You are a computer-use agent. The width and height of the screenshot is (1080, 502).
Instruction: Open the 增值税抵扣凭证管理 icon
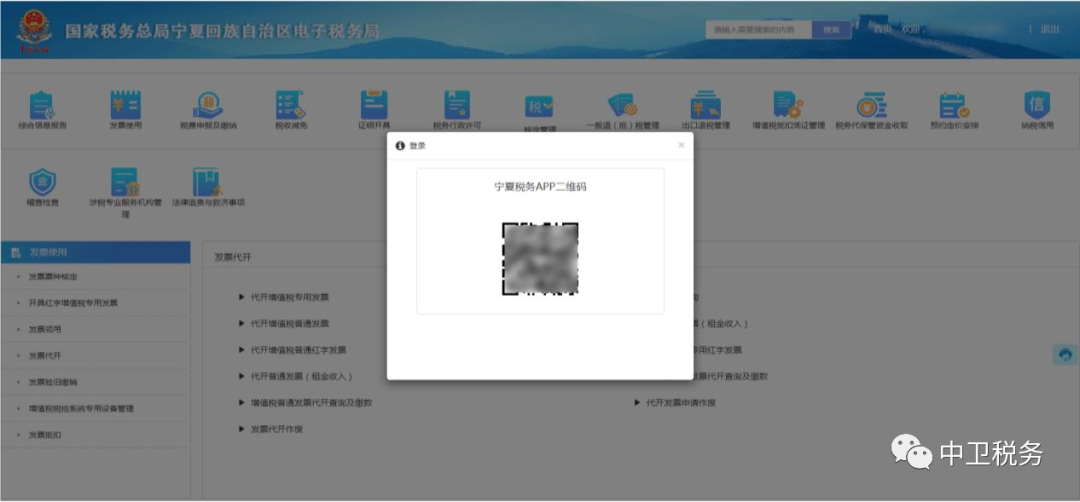coord(788,105)
